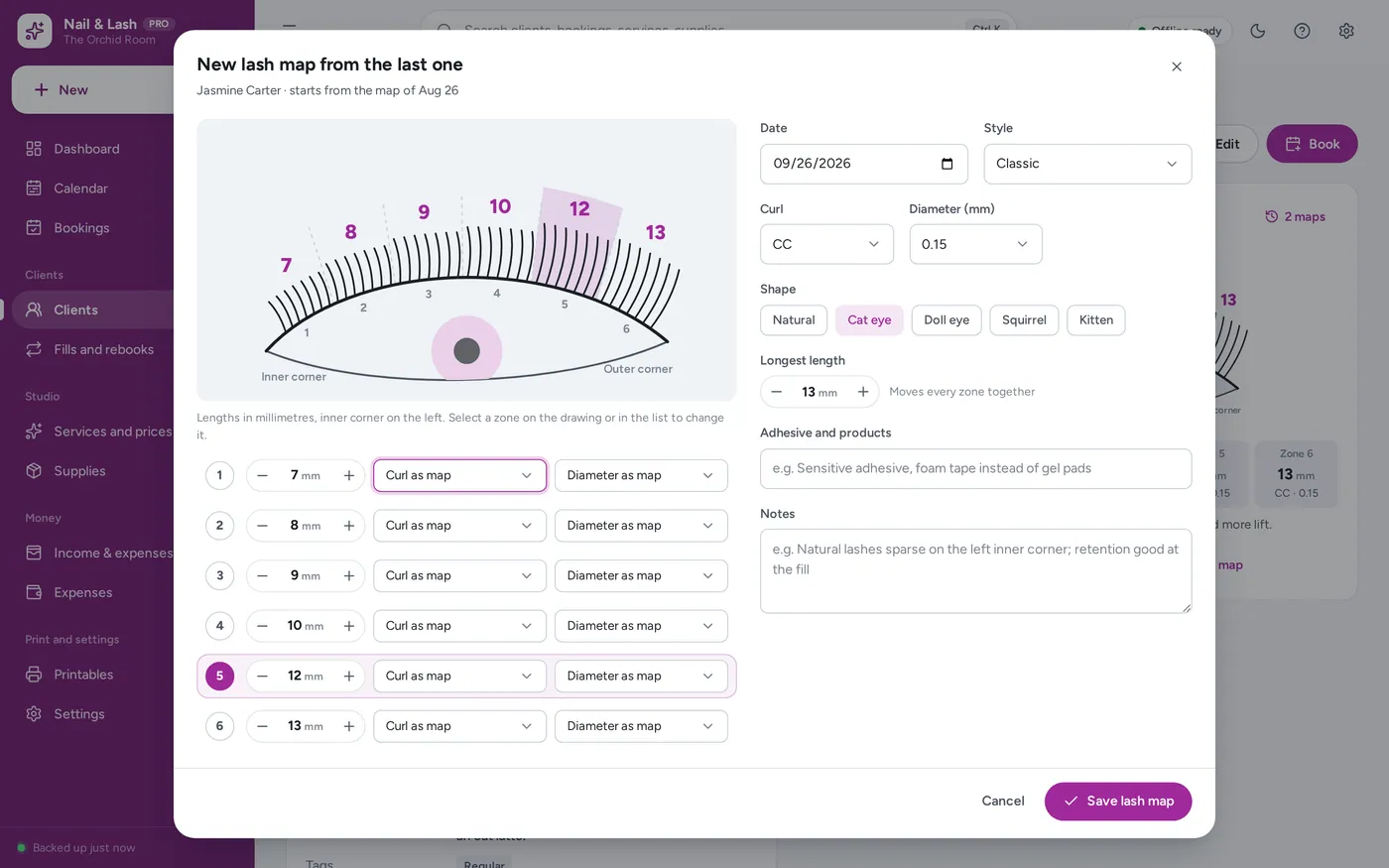Open settings gear icon in header
This screenshot has height=868, width=1389.
(x=1346, y=31)
